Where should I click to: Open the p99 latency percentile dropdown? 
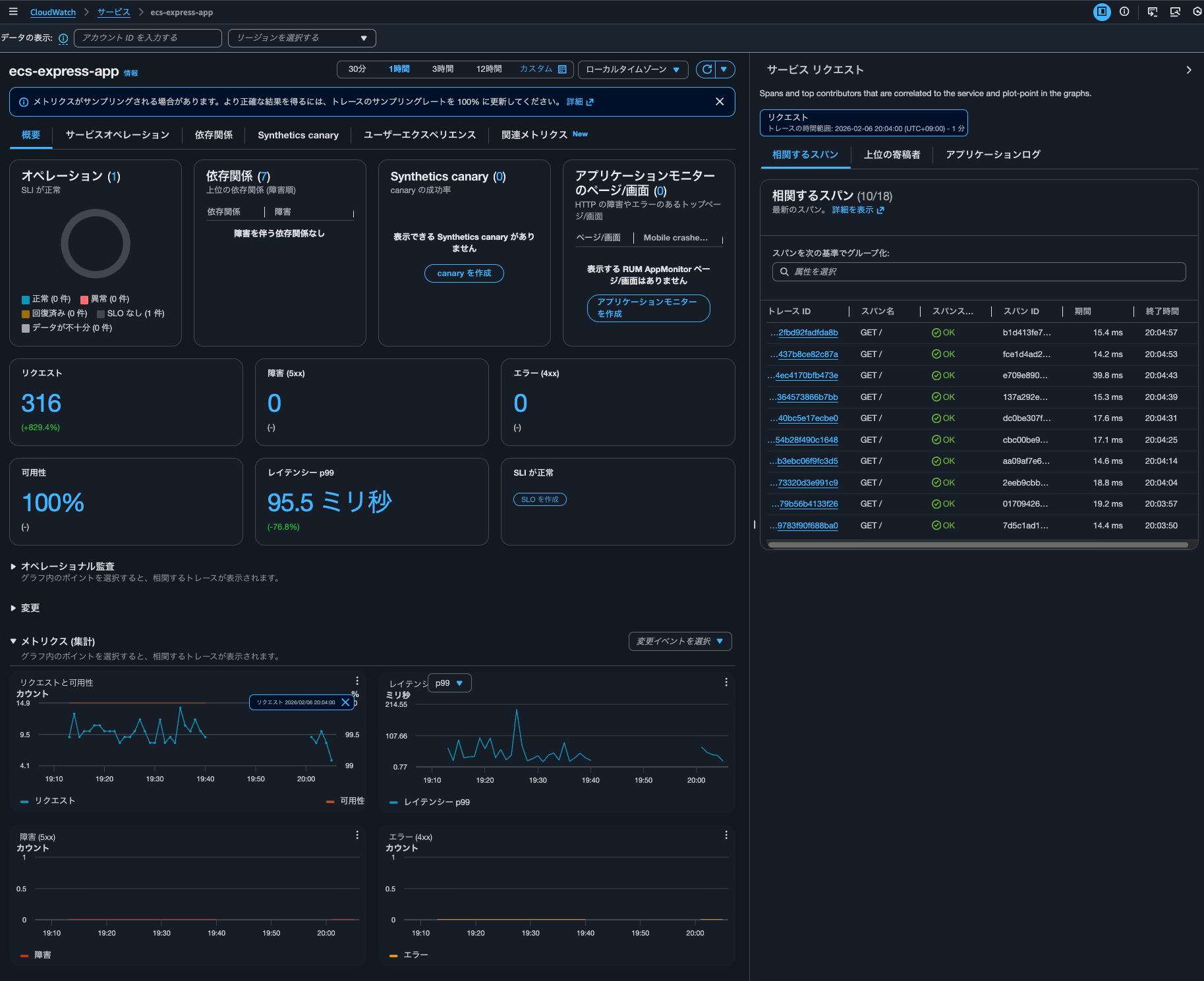coord(449,683)
